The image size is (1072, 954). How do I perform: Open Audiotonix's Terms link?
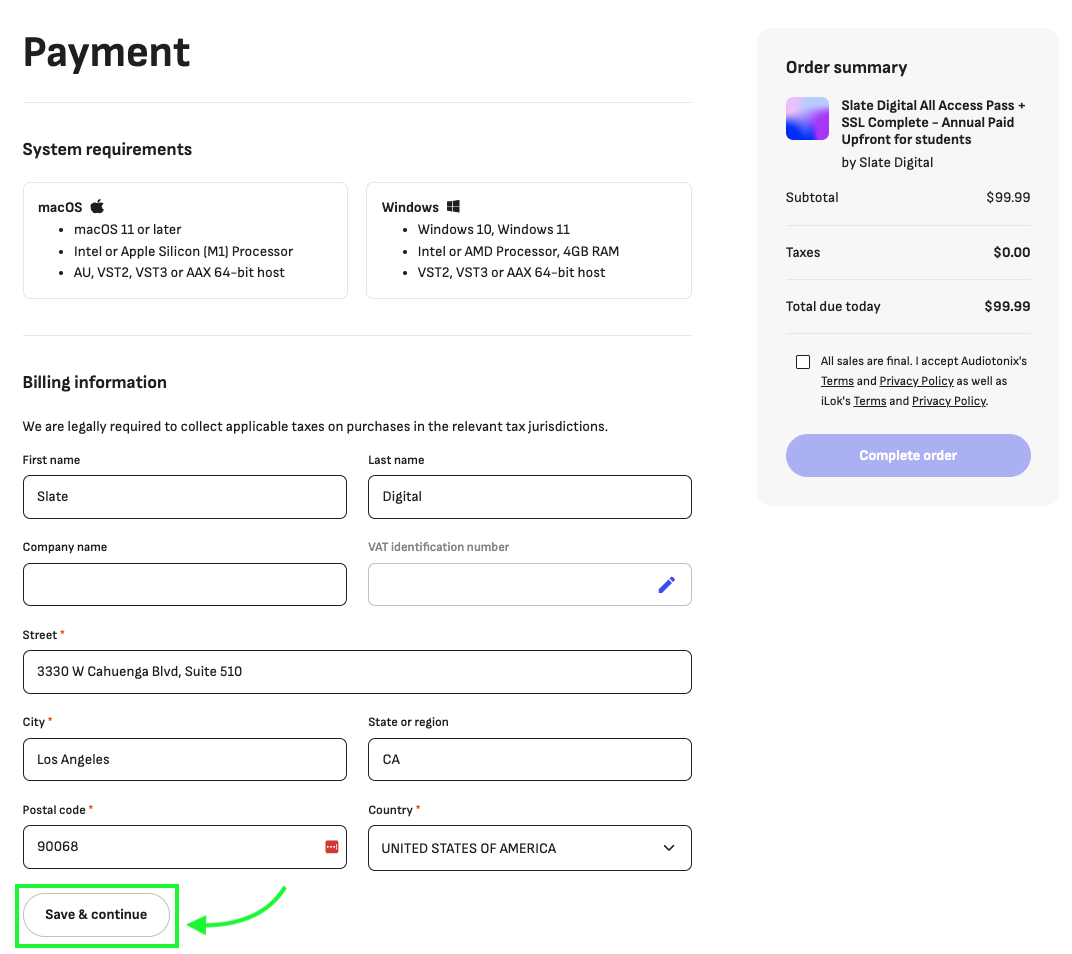pyautogui.click(x=837, y=381)
